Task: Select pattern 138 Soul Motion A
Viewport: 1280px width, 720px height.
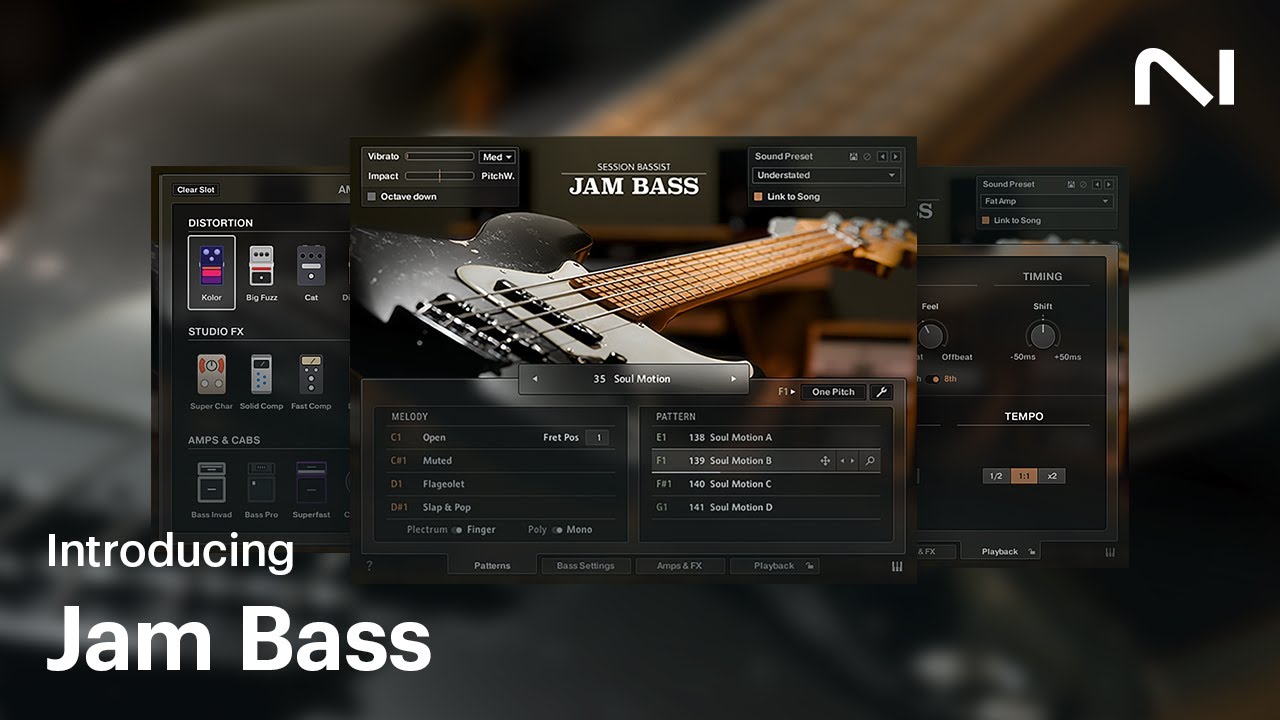Action: (x=767, y=438)
